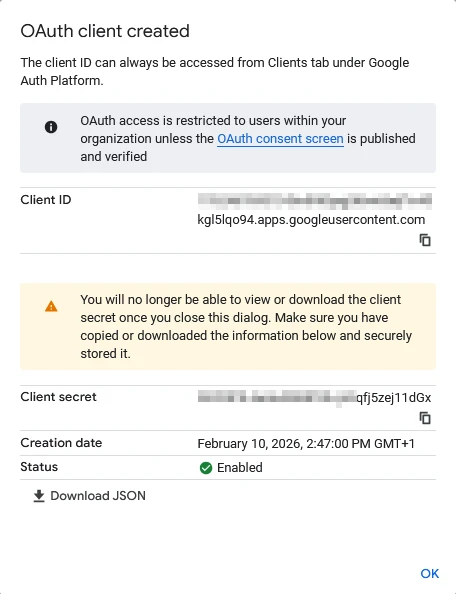
Task: Click the gray OAuth access restriction notice
Action: coord(228,138)
